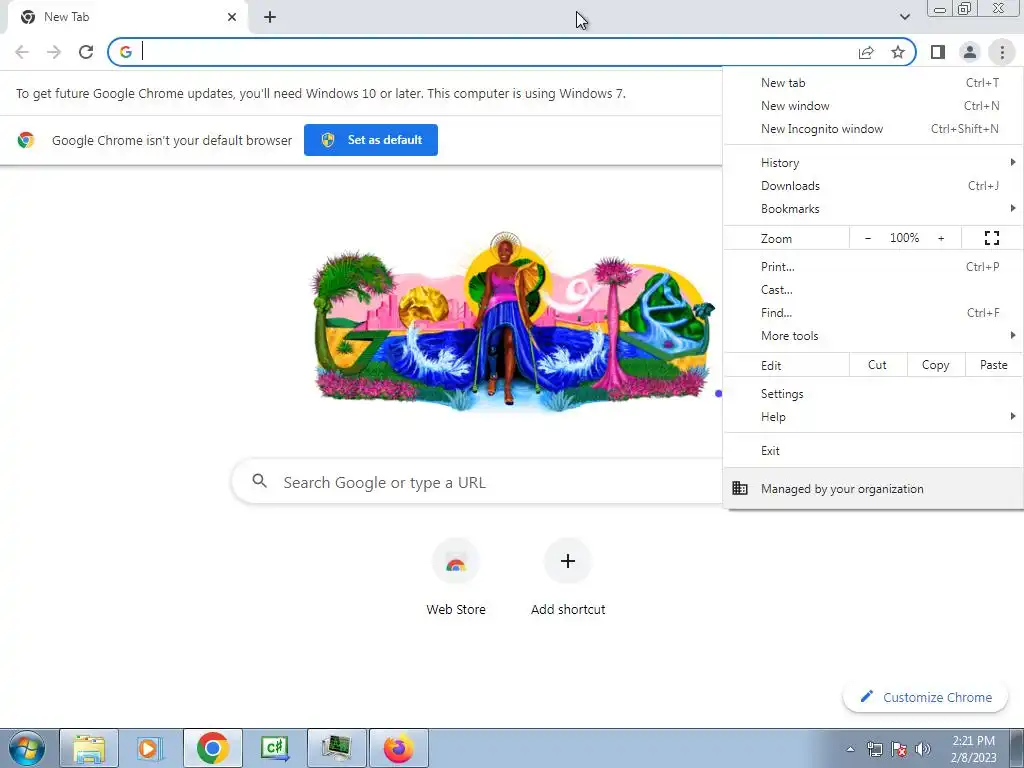This screenshot has height=768, width=1024.
Task: Click the back navigation arrow
Action: (22, 52)
